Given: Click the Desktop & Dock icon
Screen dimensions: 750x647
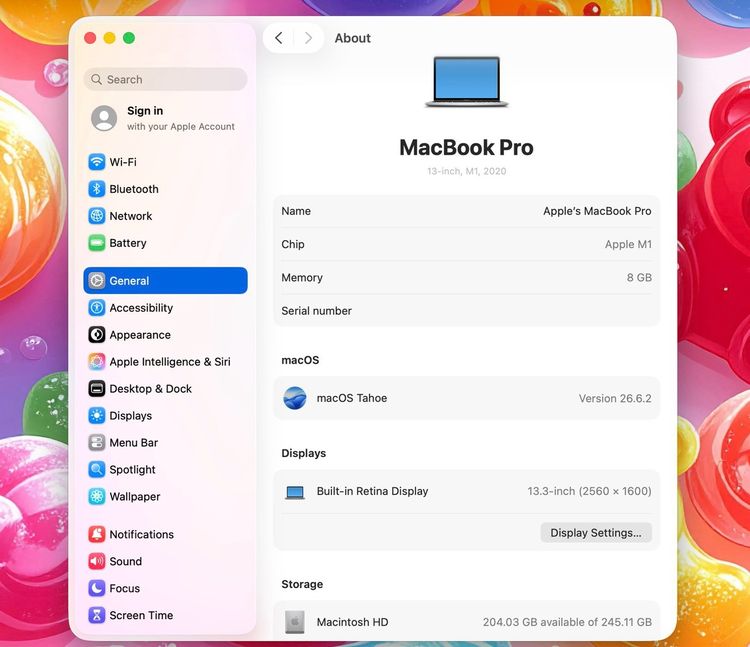Looking at the screenshot, I should 97,389.
